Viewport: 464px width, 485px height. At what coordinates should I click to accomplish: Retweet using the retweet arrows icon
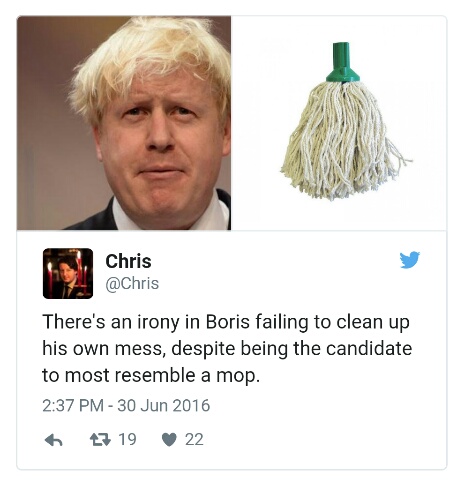coord(100,440)
